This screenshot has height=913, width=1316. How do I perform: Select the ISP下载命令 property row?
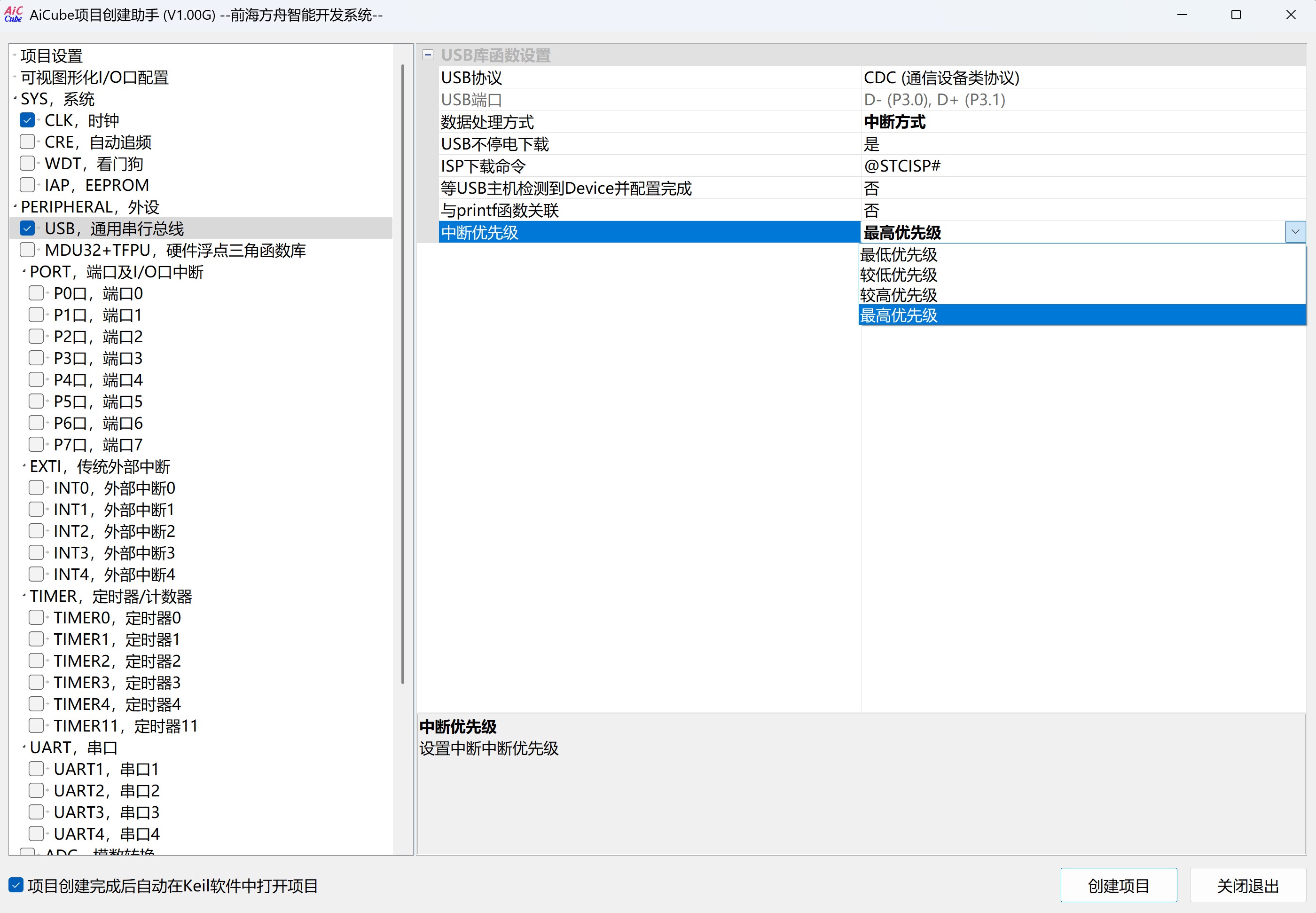pyautogui.click(x=650, y=166)
